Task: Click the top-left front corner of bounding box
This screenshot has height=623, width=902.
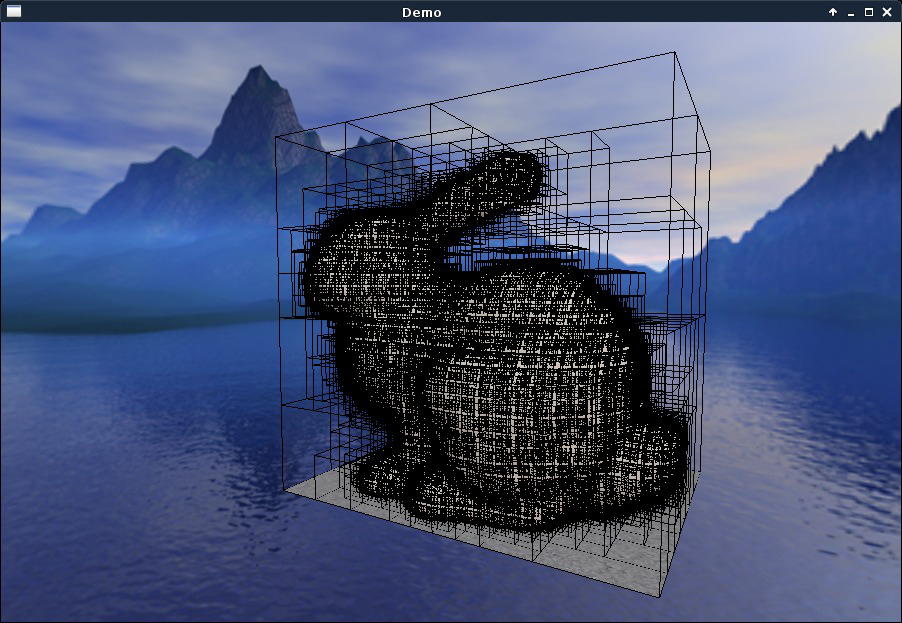Action: pyautogui.click(x=276, y=138)
